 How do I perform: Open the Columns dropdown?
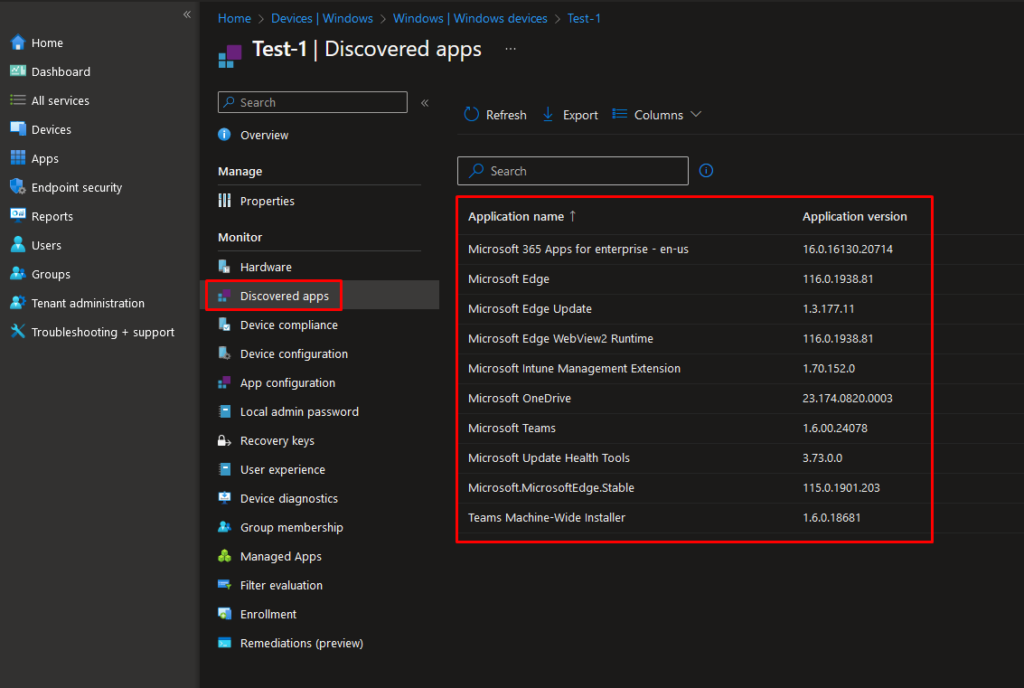click(x=656, y=115)
